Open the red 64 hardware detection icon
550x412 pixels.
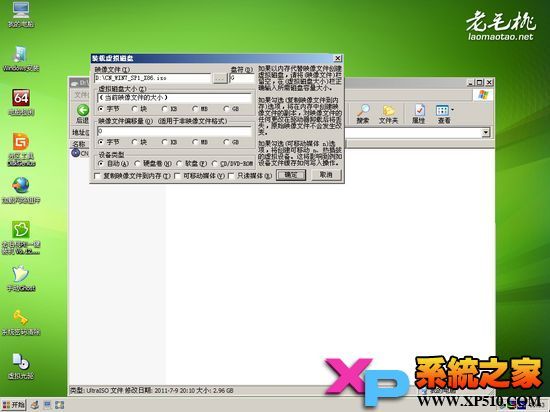21,98
